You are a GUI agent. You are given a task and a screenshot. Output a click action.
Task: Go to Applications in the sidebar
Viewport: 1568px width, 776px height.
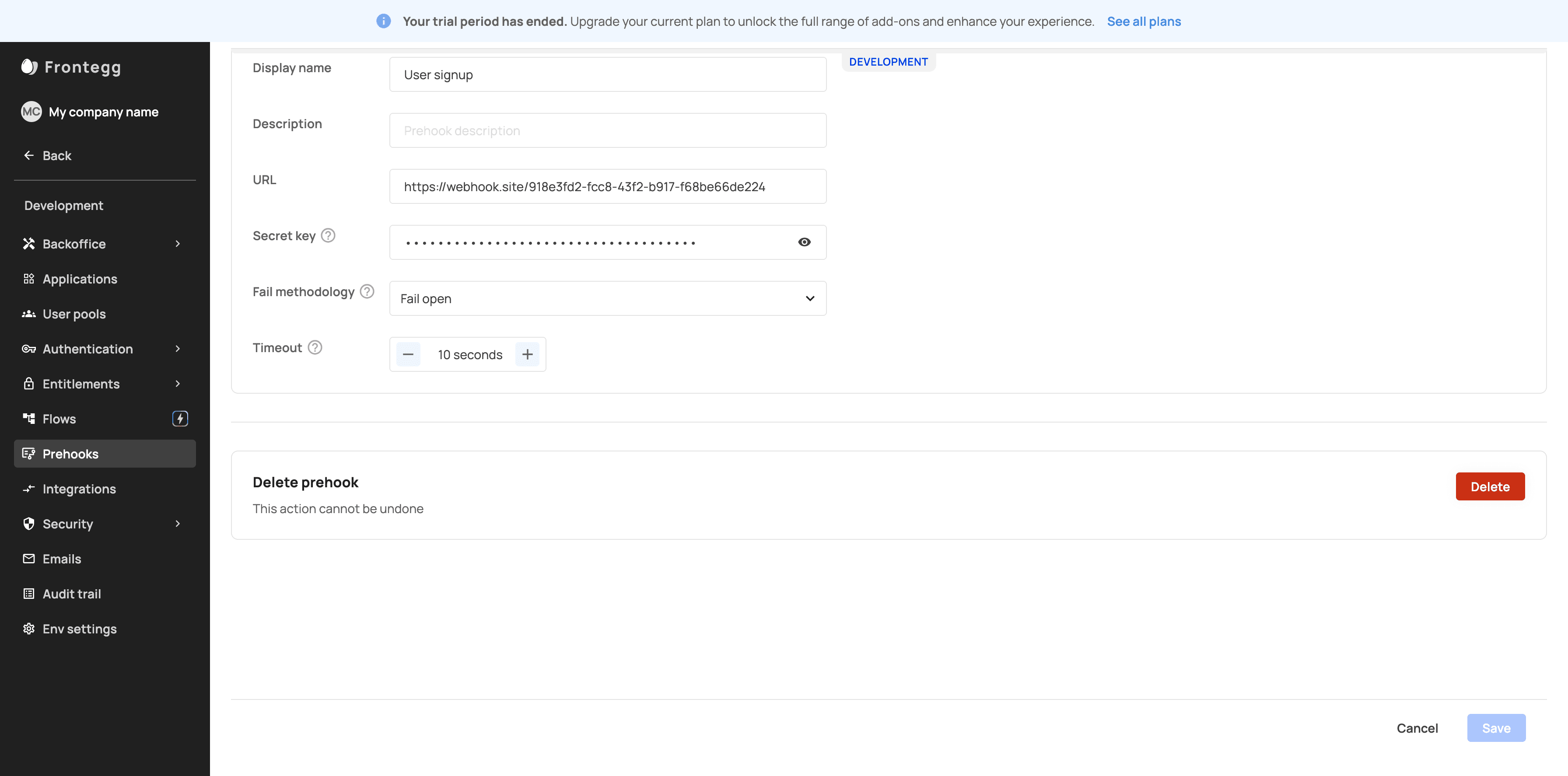105,279
